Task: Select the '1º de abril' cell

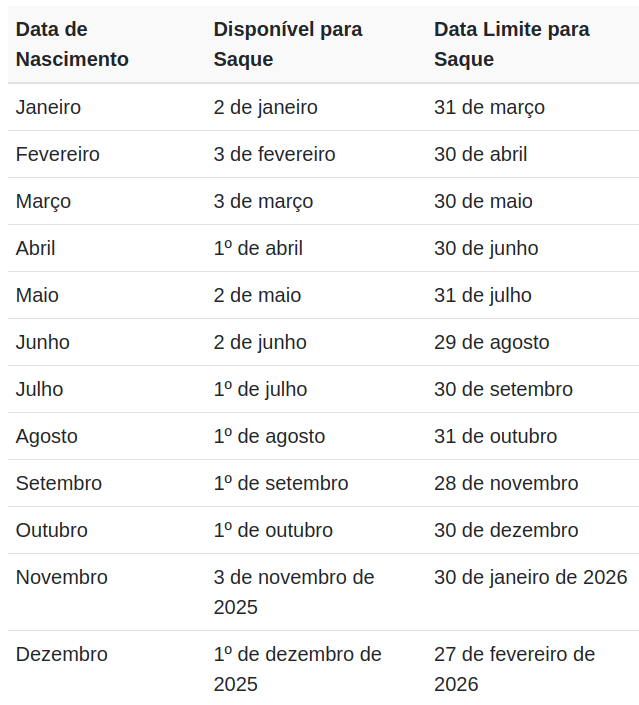Action: [x=258, y=248]
